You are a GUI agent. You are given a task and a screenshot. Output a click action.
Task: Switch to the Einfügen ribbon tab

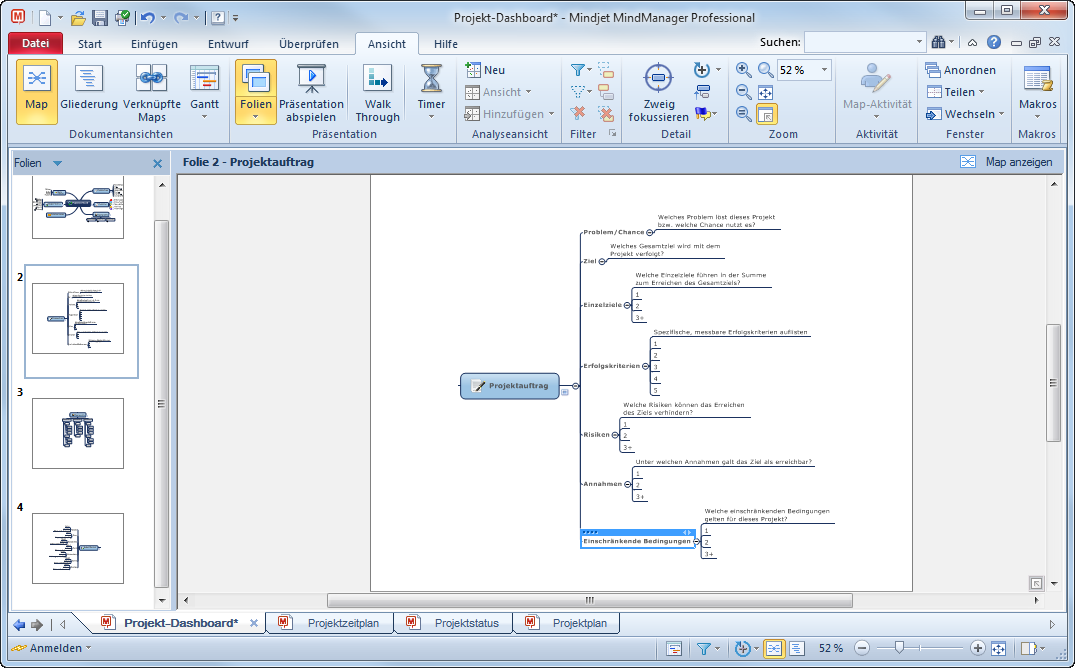tap(154, 44)
